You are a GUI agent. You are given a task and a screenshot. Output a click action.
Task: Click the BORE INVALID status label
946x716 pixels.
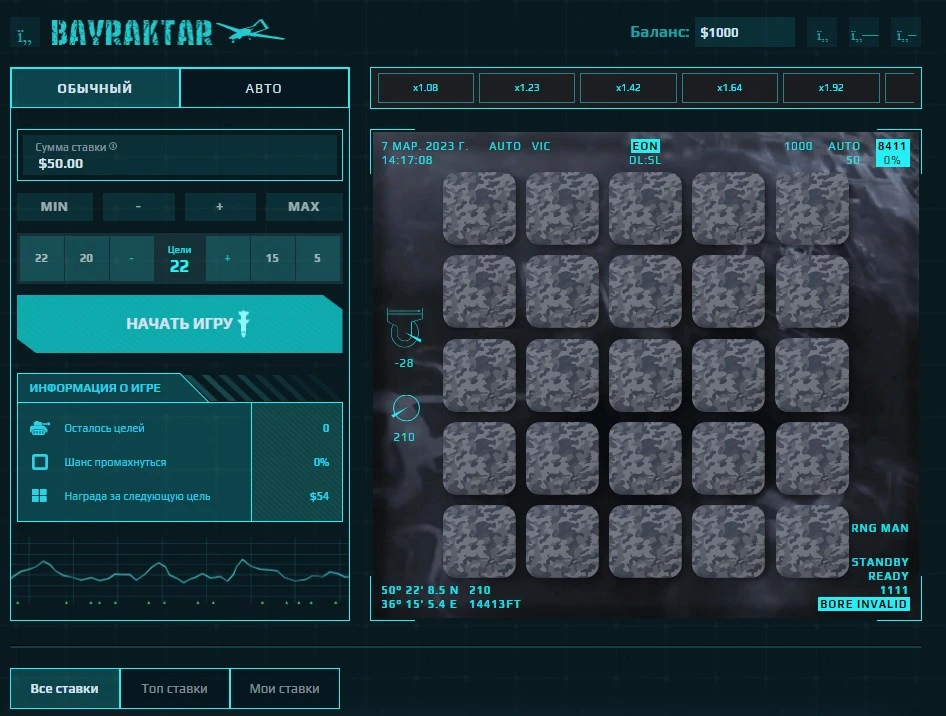[x=863, y=604]
